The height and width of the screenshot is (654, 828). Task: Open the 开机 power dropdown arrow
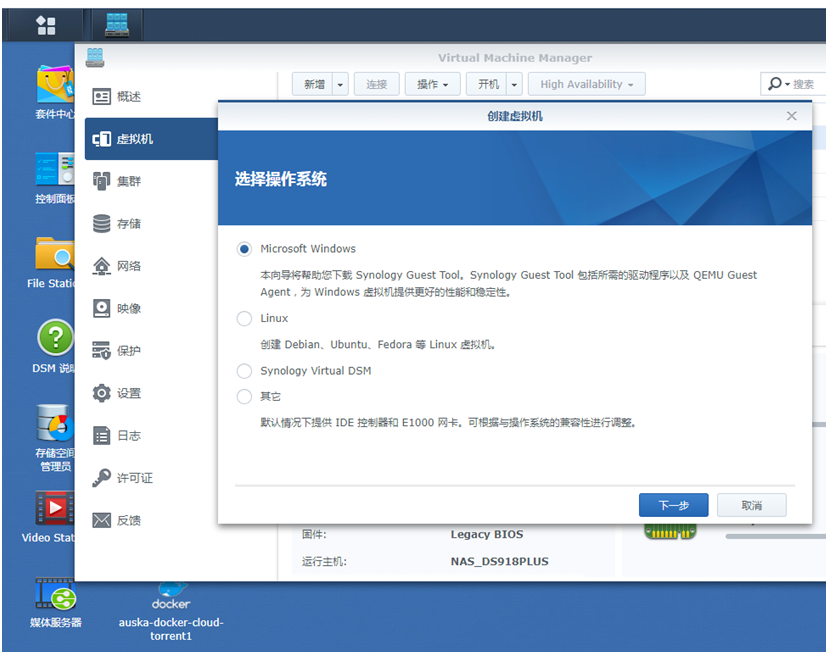pyautogui.click(x=512, y=84)
